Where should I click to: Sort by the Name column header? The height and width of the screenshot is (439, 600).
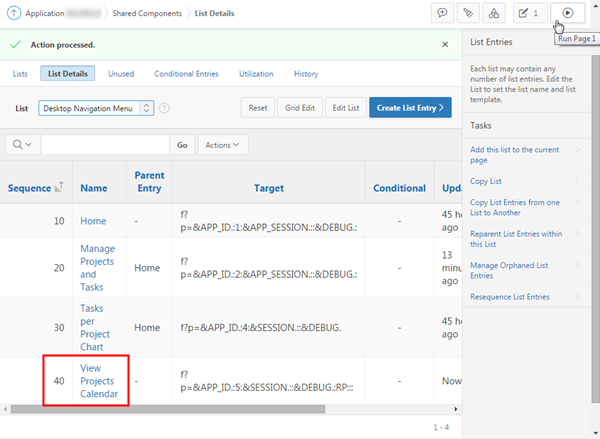tap(94, 188)
